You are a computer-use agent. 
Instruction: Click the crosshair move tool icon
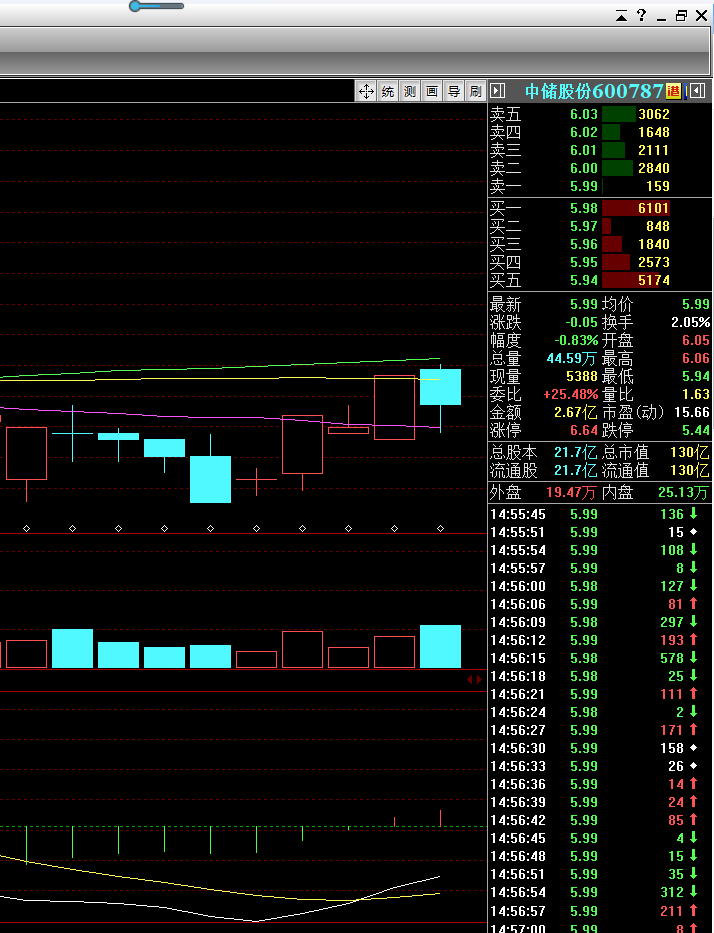pos(366,91)
